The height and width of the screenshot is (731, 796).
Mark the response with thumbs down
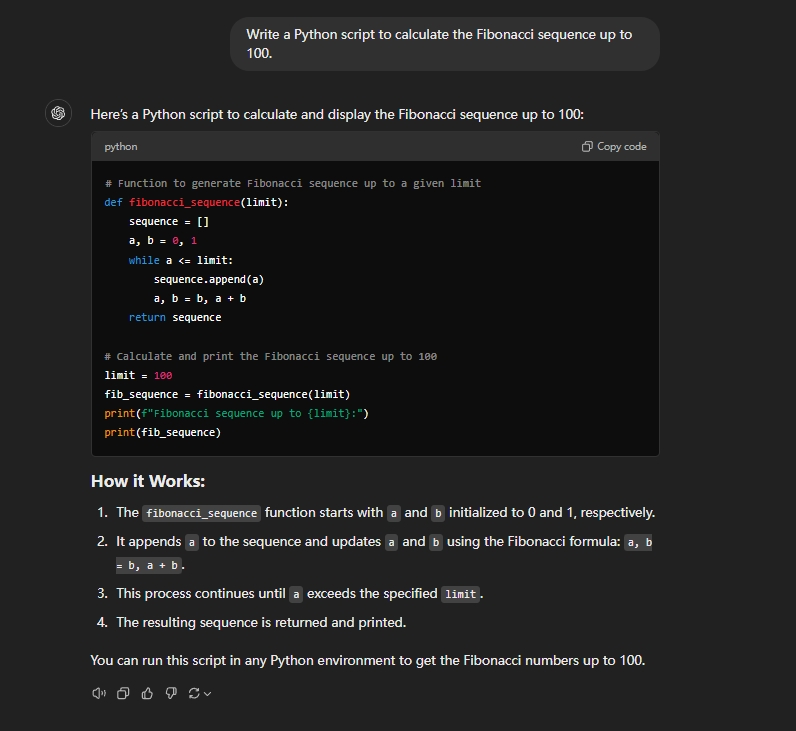point(171,693)
